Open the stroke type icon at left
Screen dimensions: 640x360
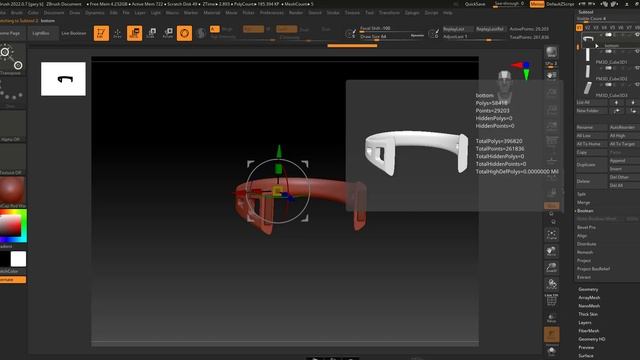coord(12,59)
